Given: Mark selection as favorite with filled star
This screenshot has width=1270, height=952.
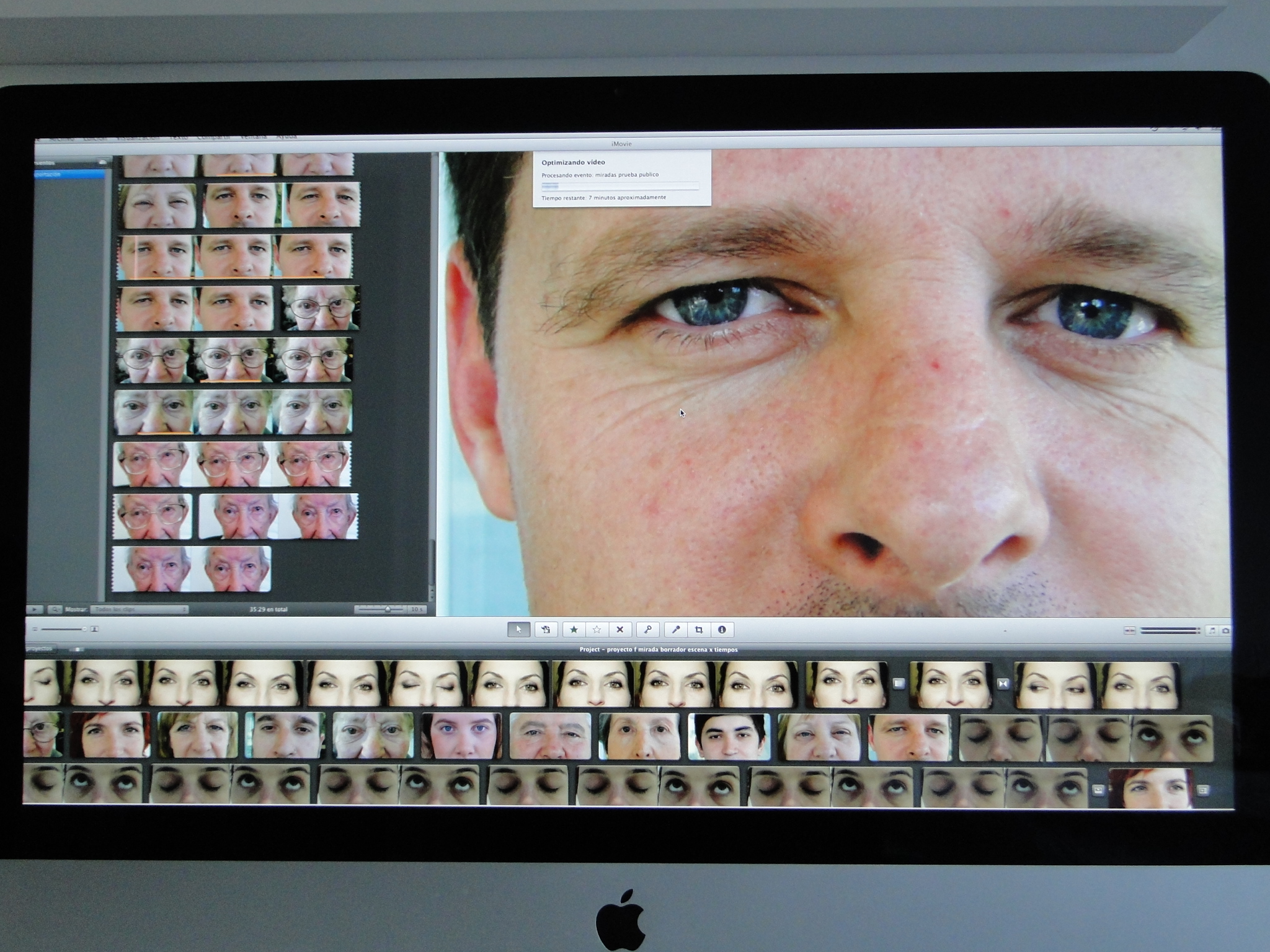Looking at the screenshot, I should pyautogui.click(x=574, y=630).
